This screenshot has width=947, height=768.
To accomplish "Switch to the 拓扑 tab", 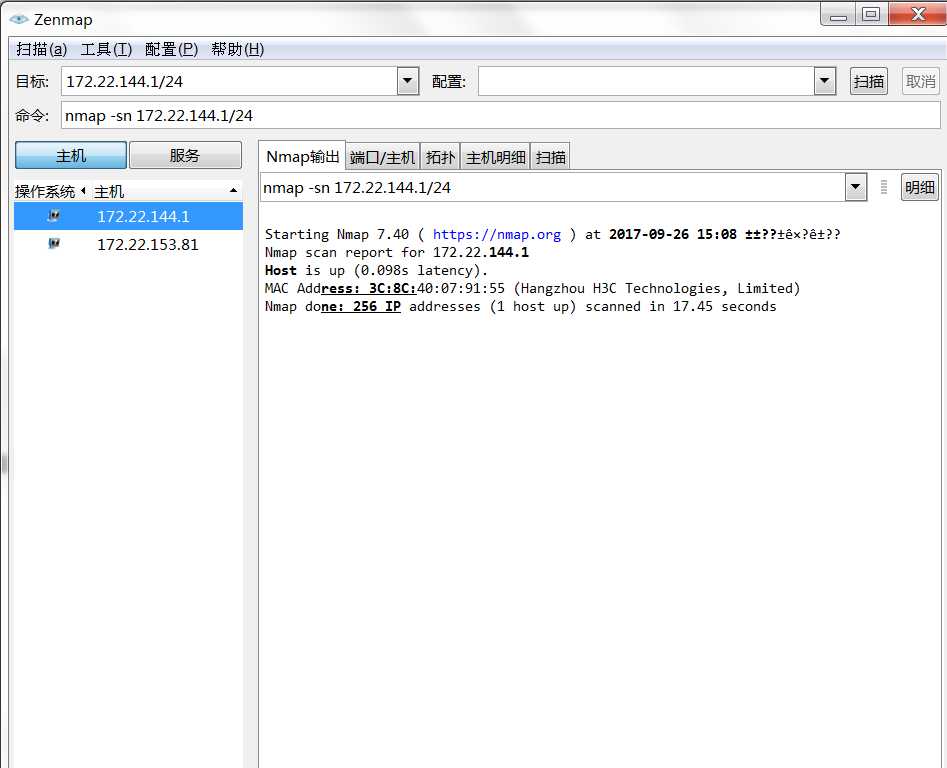I will pos(440,157).
